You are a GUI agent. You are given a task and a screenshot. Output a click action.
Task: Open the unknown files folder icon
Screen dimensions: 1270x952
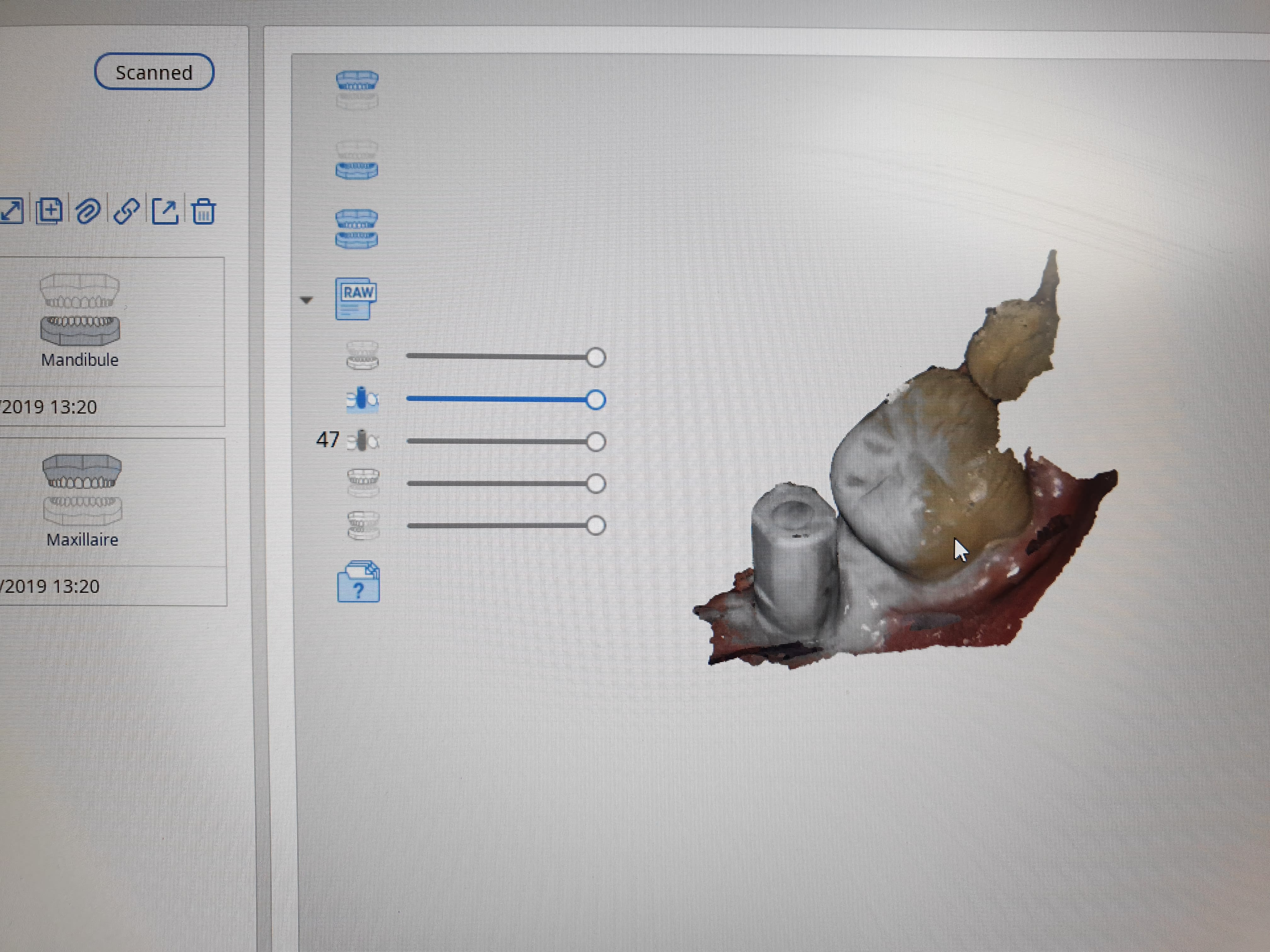pos(358,582)
